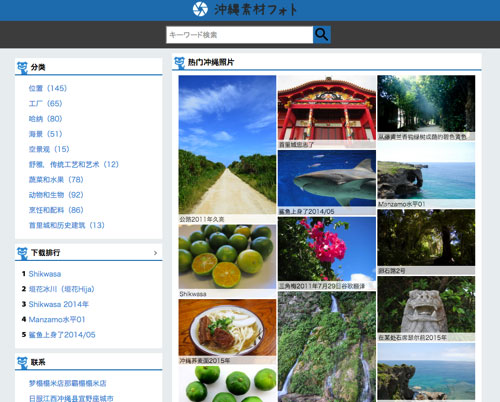This screenshot has width=500, height=402.
Task: Open the shark underwater photo
Action: [327, 179]
